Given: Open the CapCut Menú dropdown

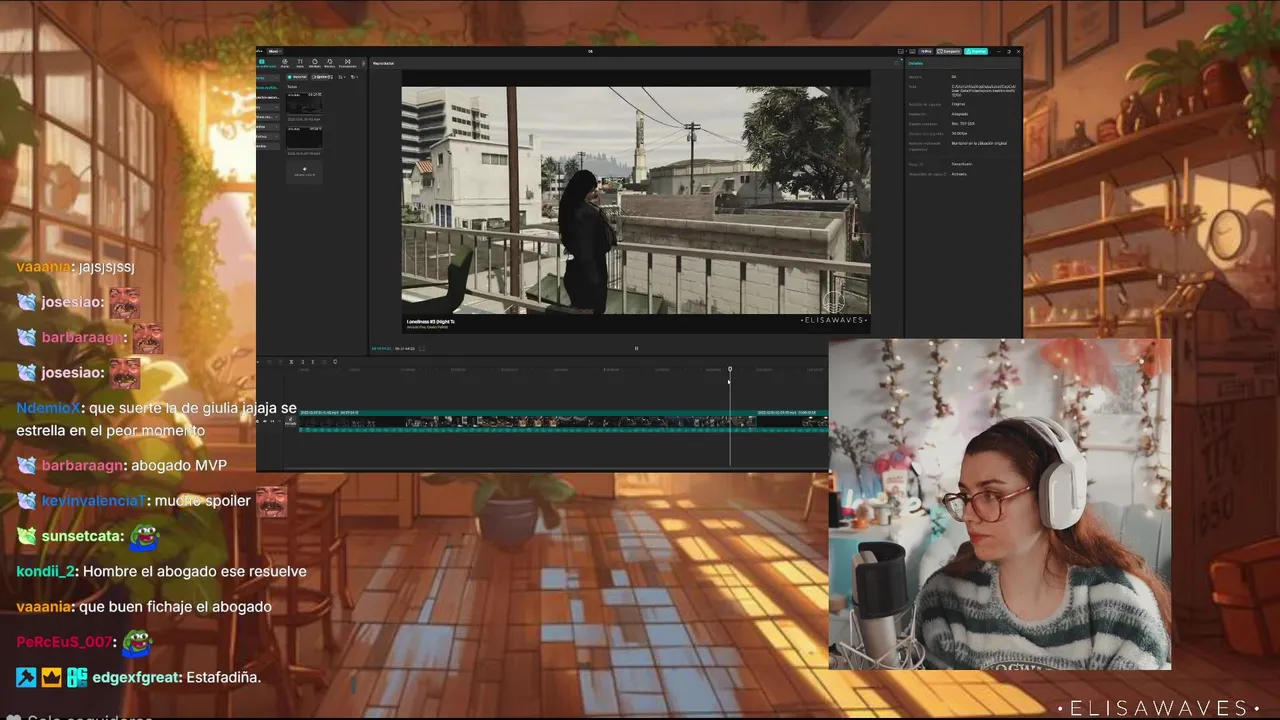Looking at the screenshot, I should click(x=274, y=51).
